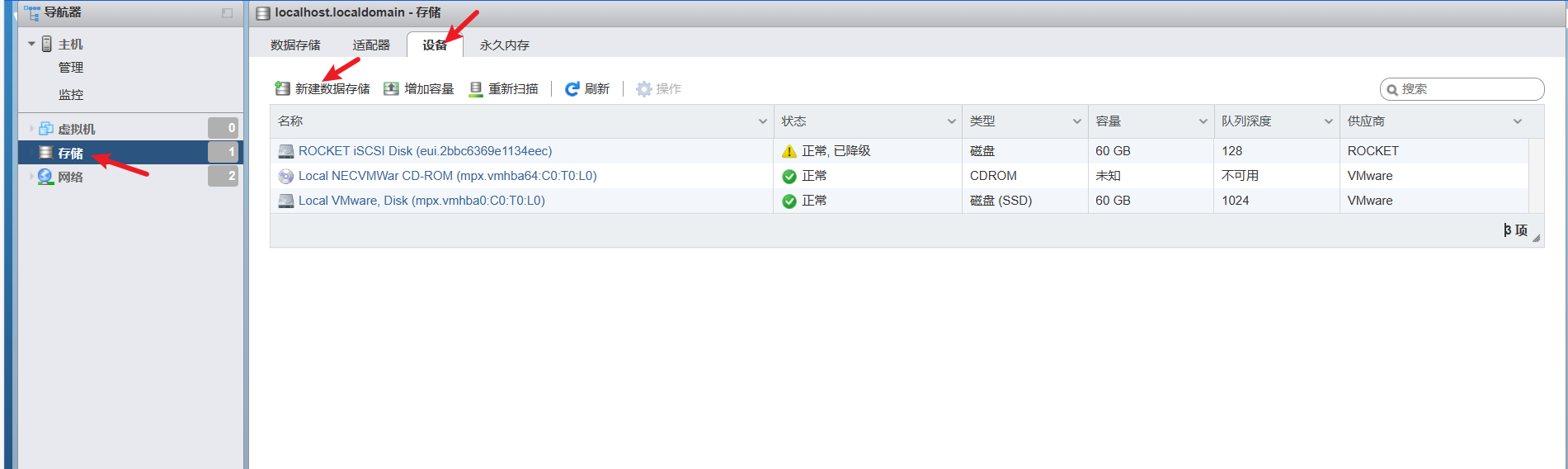Image resolution: width=1568 pixels, height=469 pixels.
Task: Switch to the Datastores (数据存储) tab
Action: click(295, 45)
